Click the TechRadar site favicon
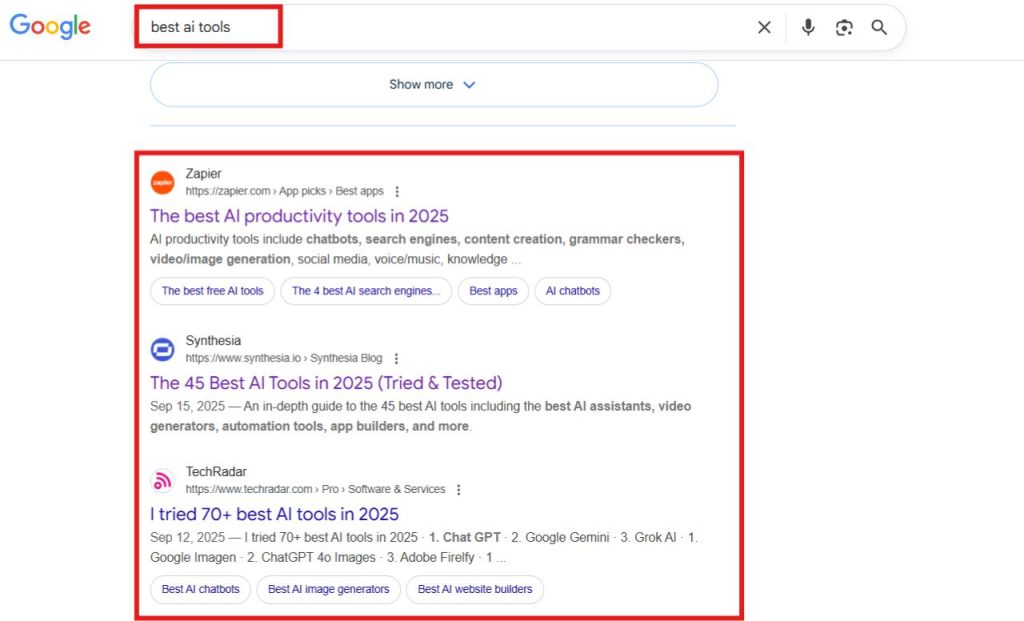Viewport: 1024px width, 621px height. tap(162, 481)
